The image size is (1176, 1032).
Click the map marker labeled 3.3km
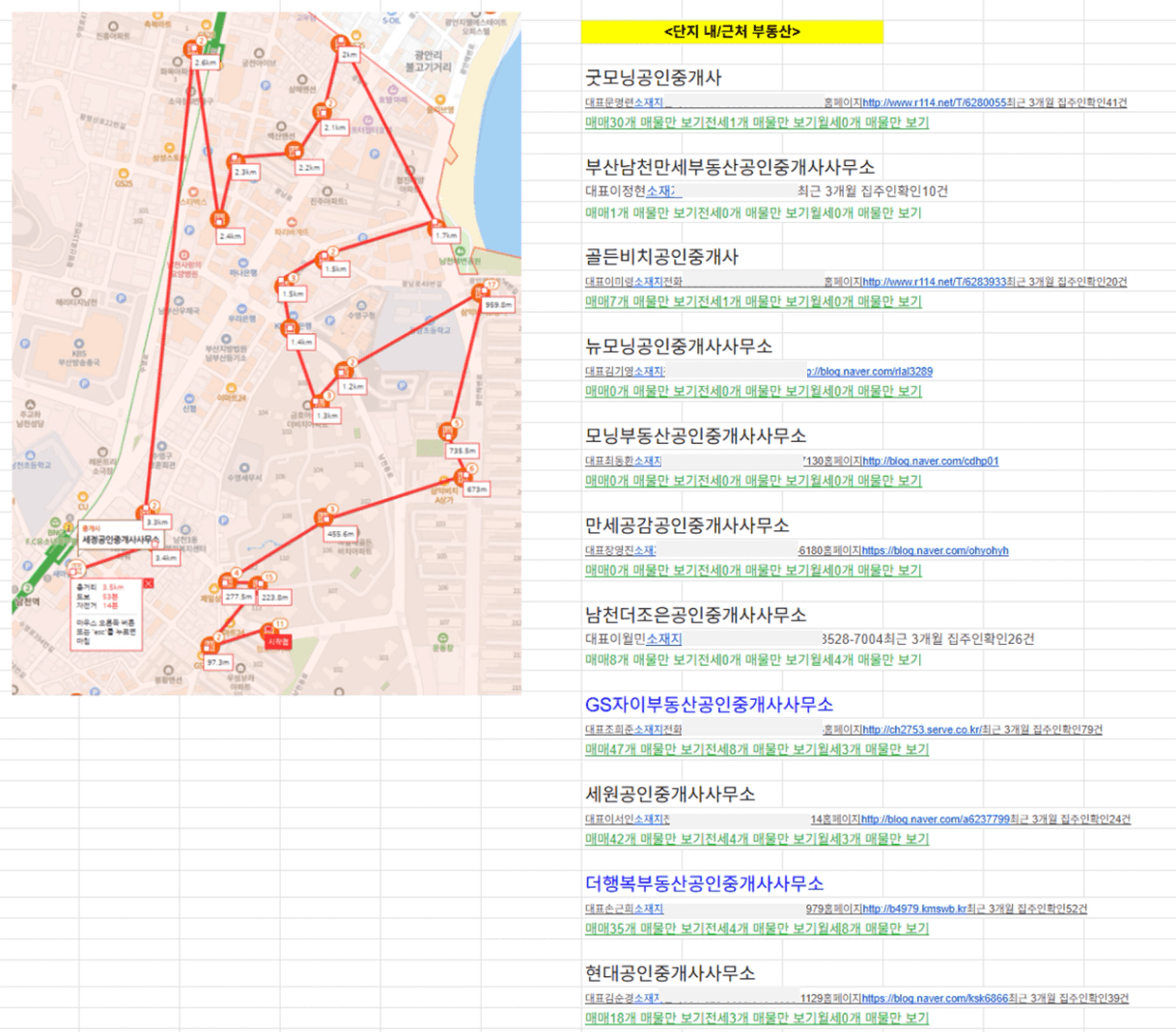(x=146, y=513)
